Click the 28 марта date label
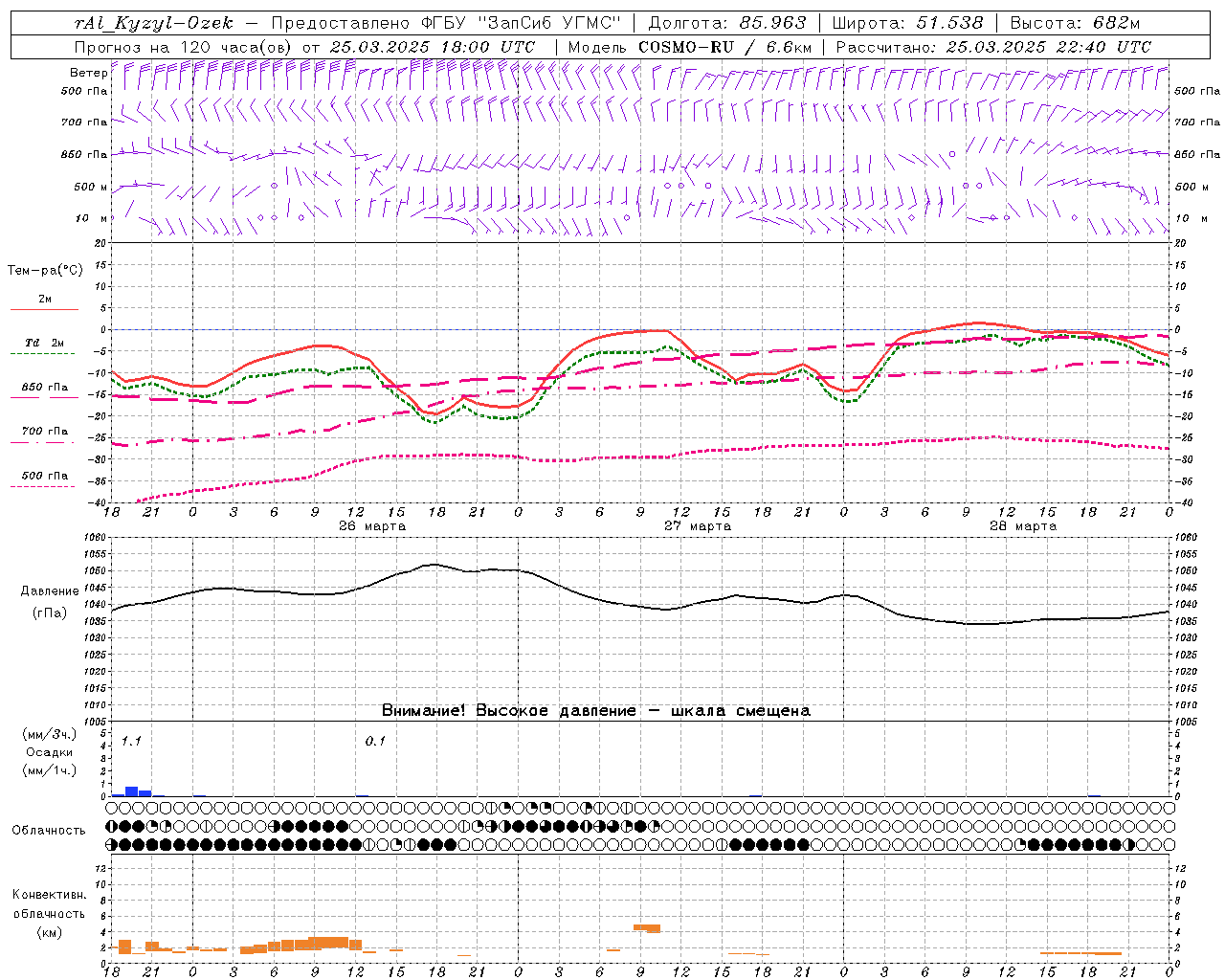This screenshot has height=980, width=1225. [1023, 526]
